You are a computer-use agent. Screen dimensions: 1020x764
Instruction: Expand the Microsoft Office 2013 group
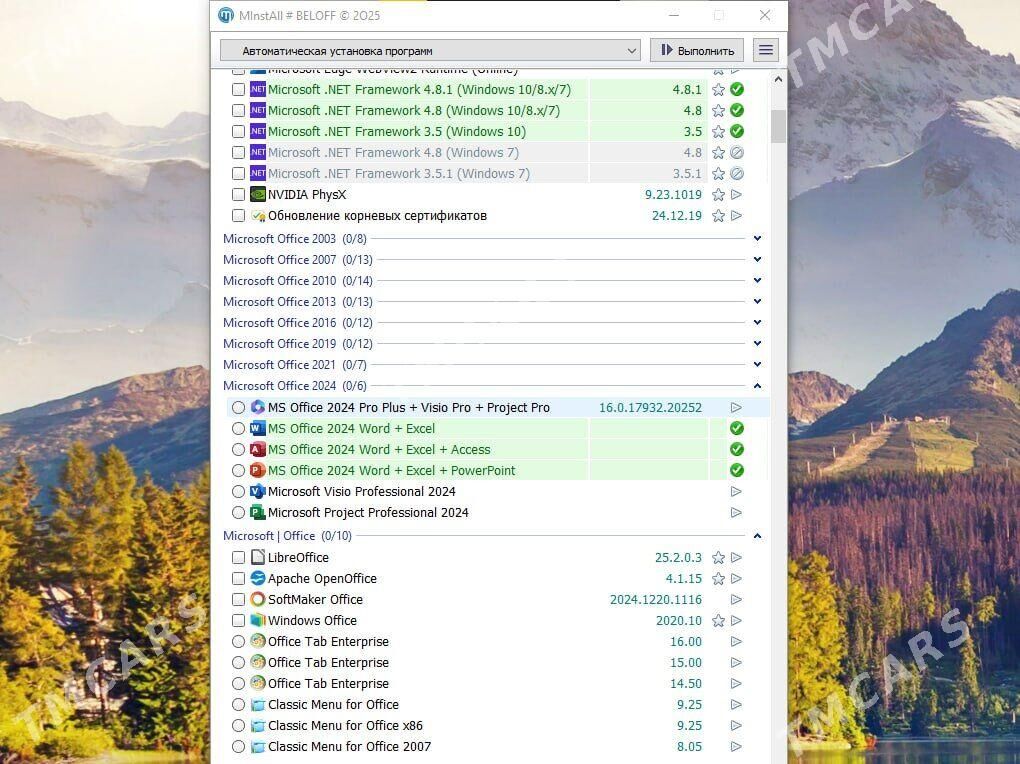point(757,301)
